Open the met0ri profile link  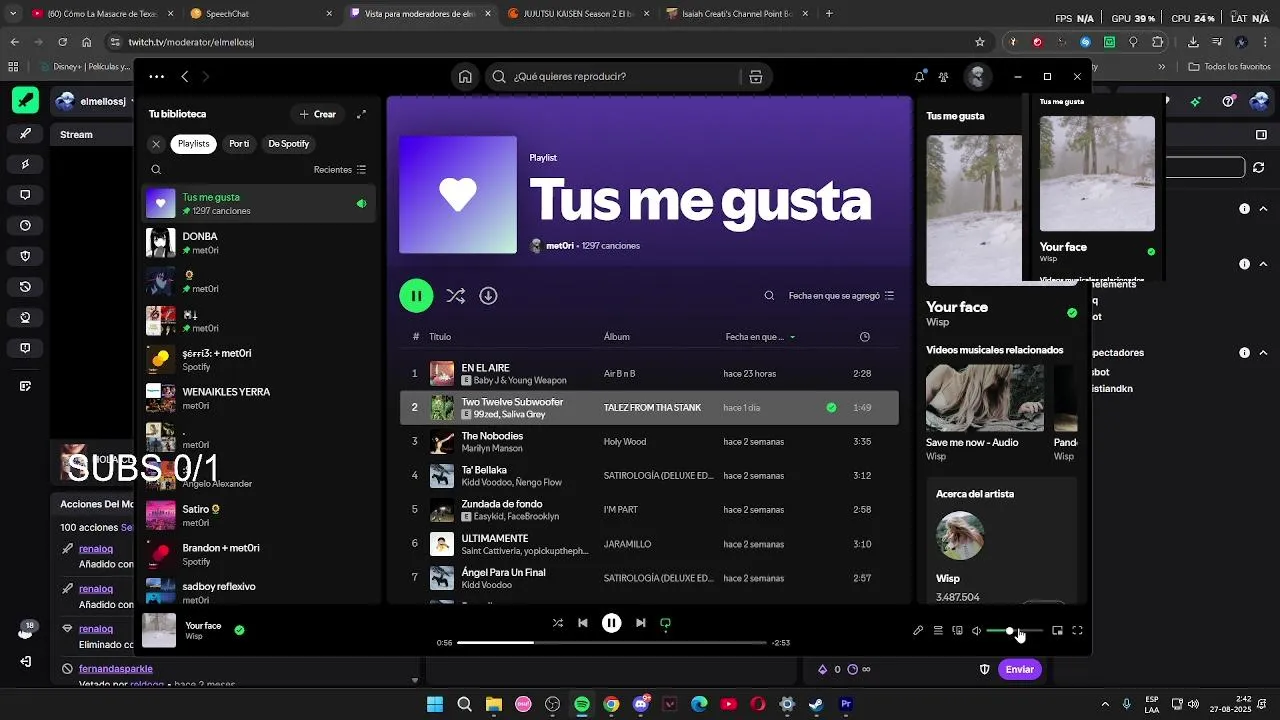[560, 246]
